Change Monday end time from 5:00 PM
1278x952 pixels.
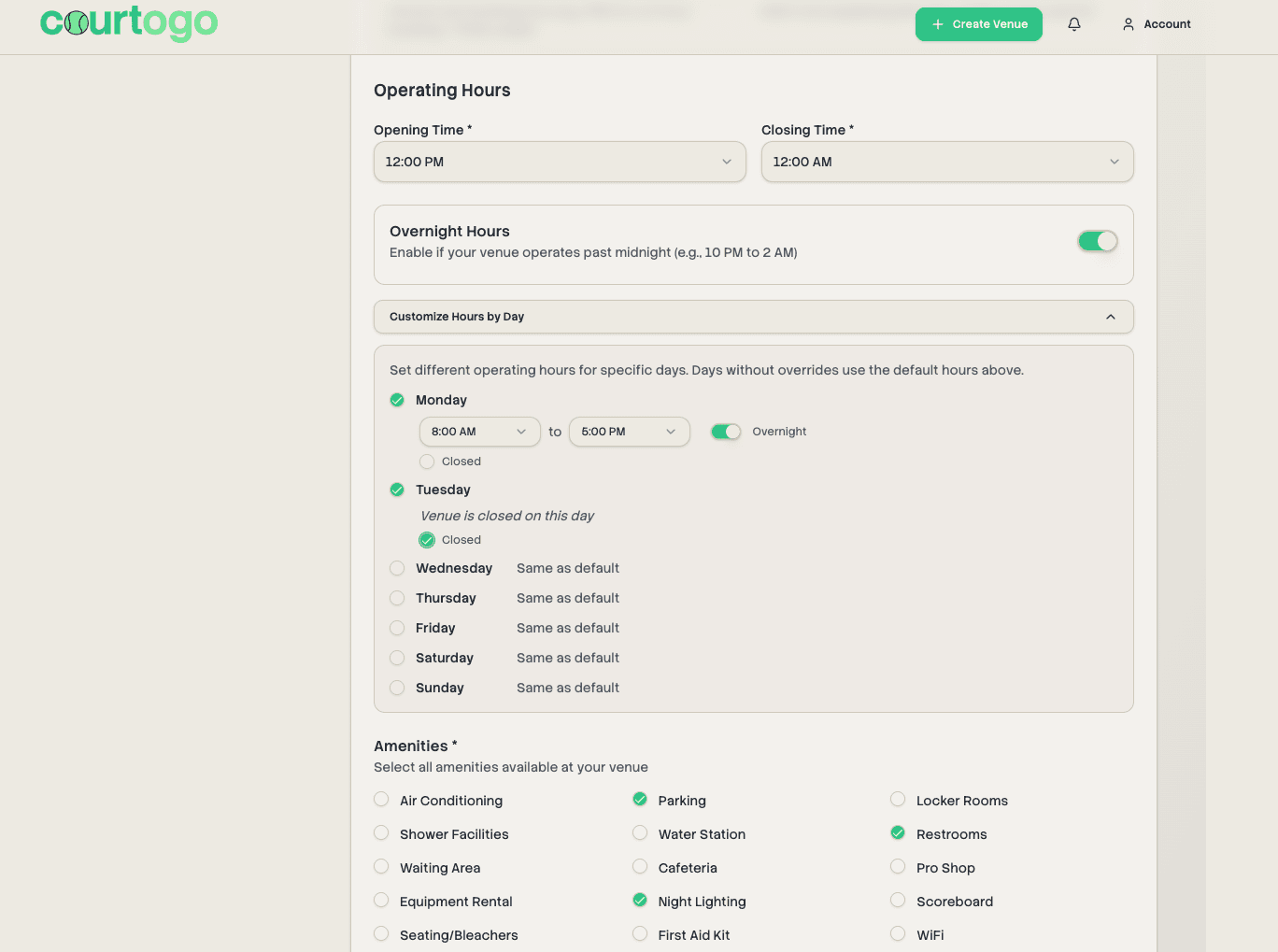point(629,432)
